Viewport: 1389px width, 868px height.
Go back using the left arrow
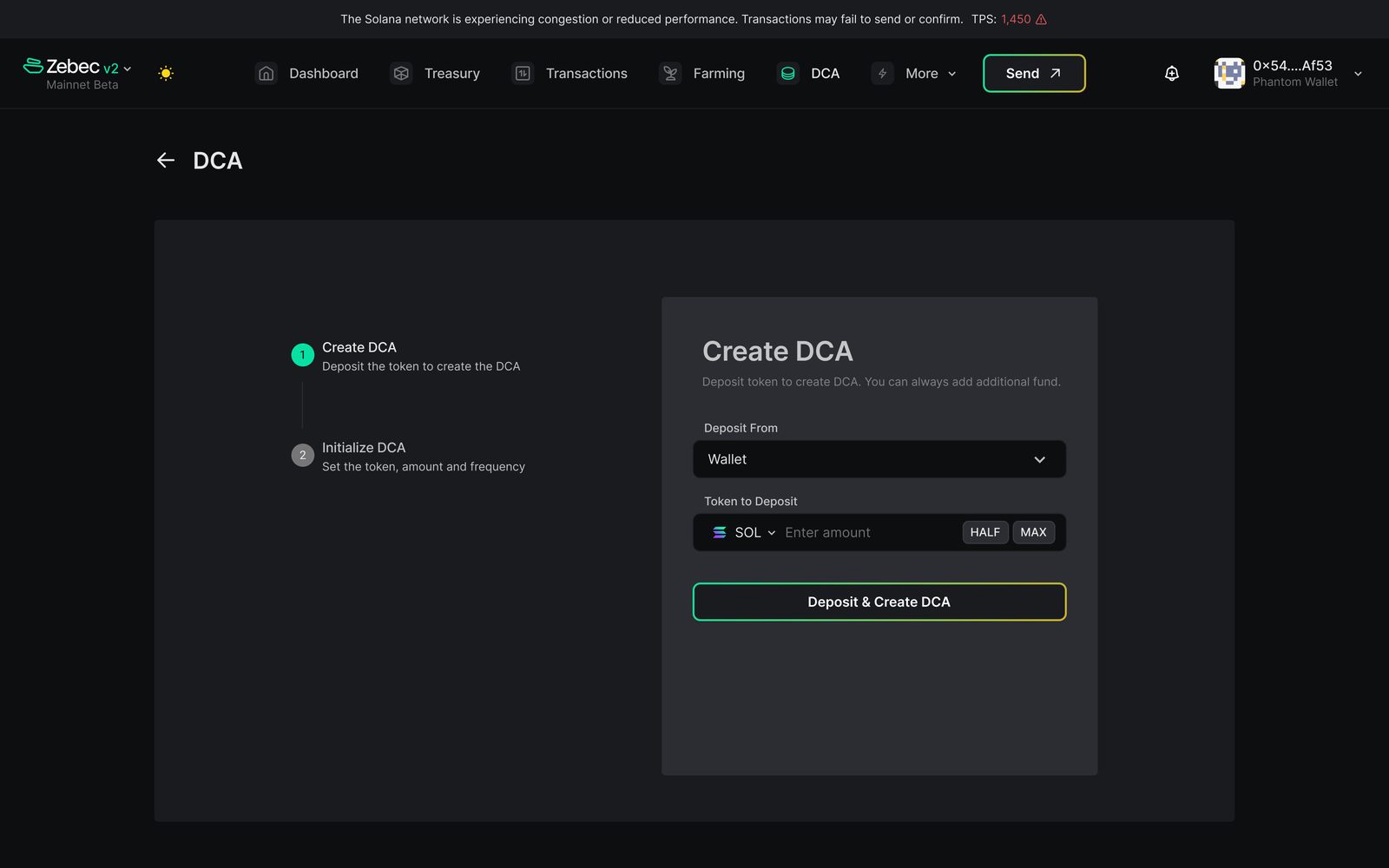coord(166,161)
